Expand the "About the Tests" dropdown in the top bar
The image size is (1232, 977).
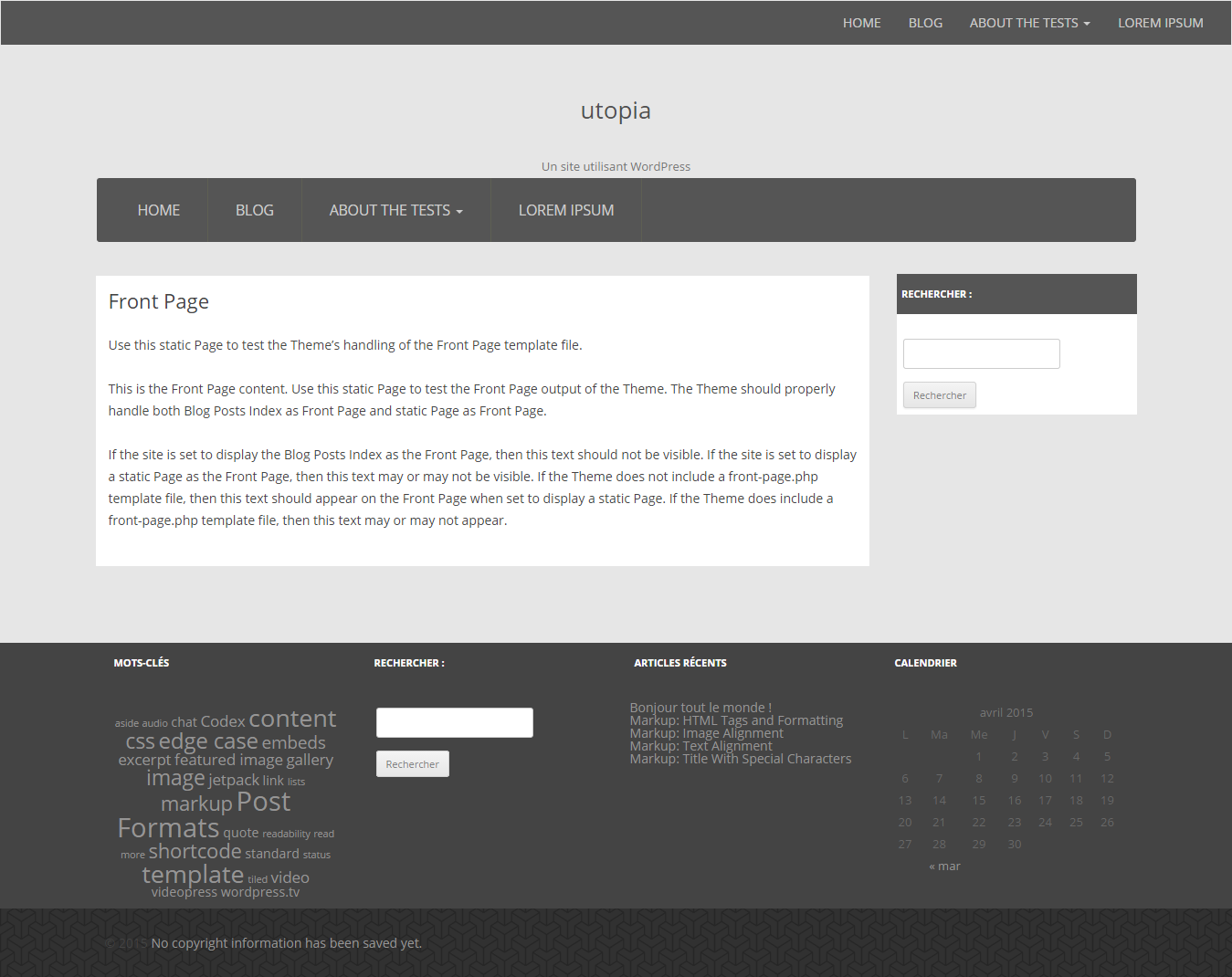coord(1029,22)
